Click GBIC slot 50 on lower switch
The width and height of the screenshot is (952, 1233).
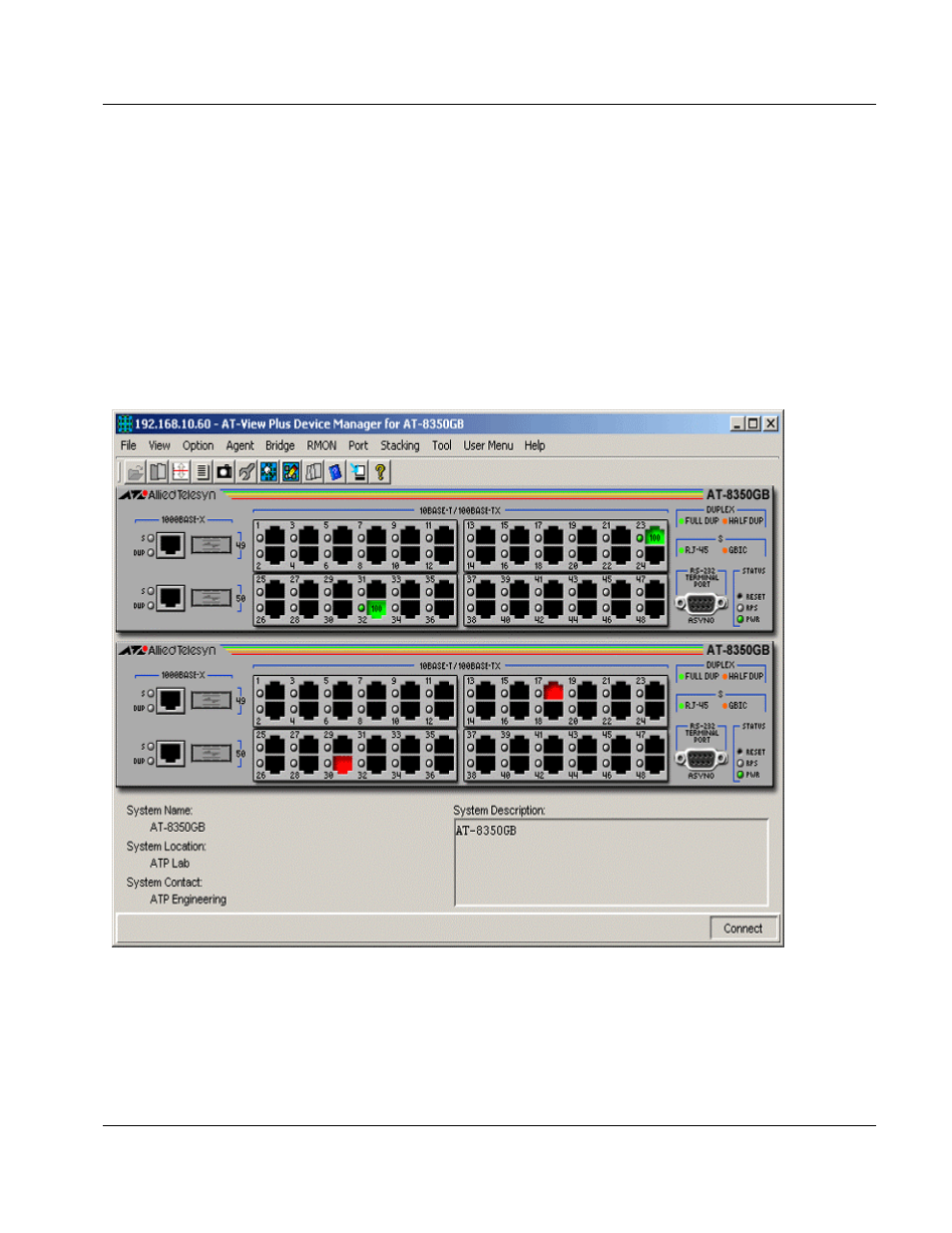211,753
